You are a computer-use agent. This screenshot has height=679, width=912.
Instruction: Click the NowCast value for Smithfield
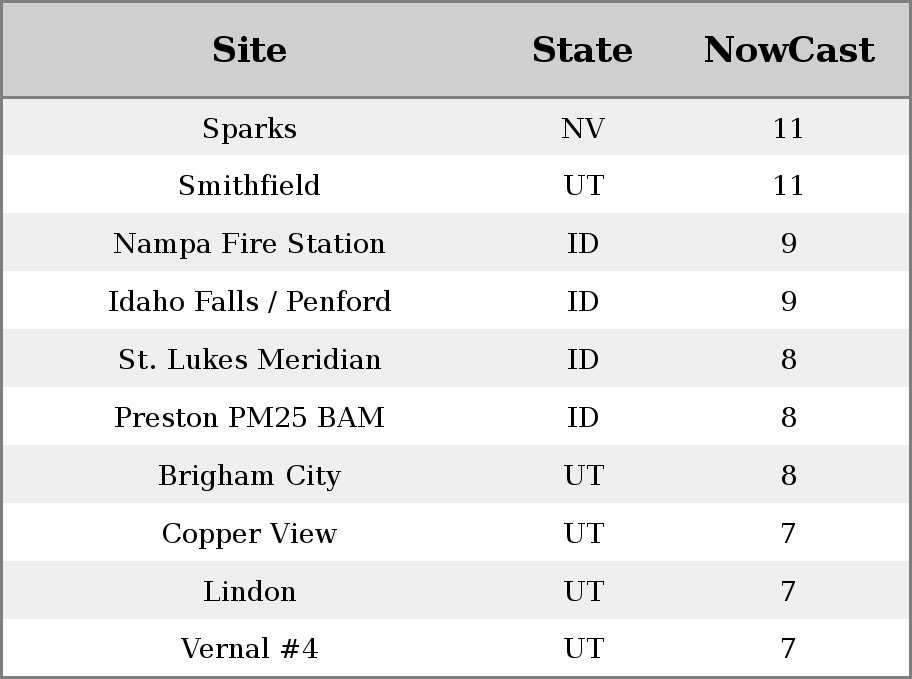(x=788, y=186)
